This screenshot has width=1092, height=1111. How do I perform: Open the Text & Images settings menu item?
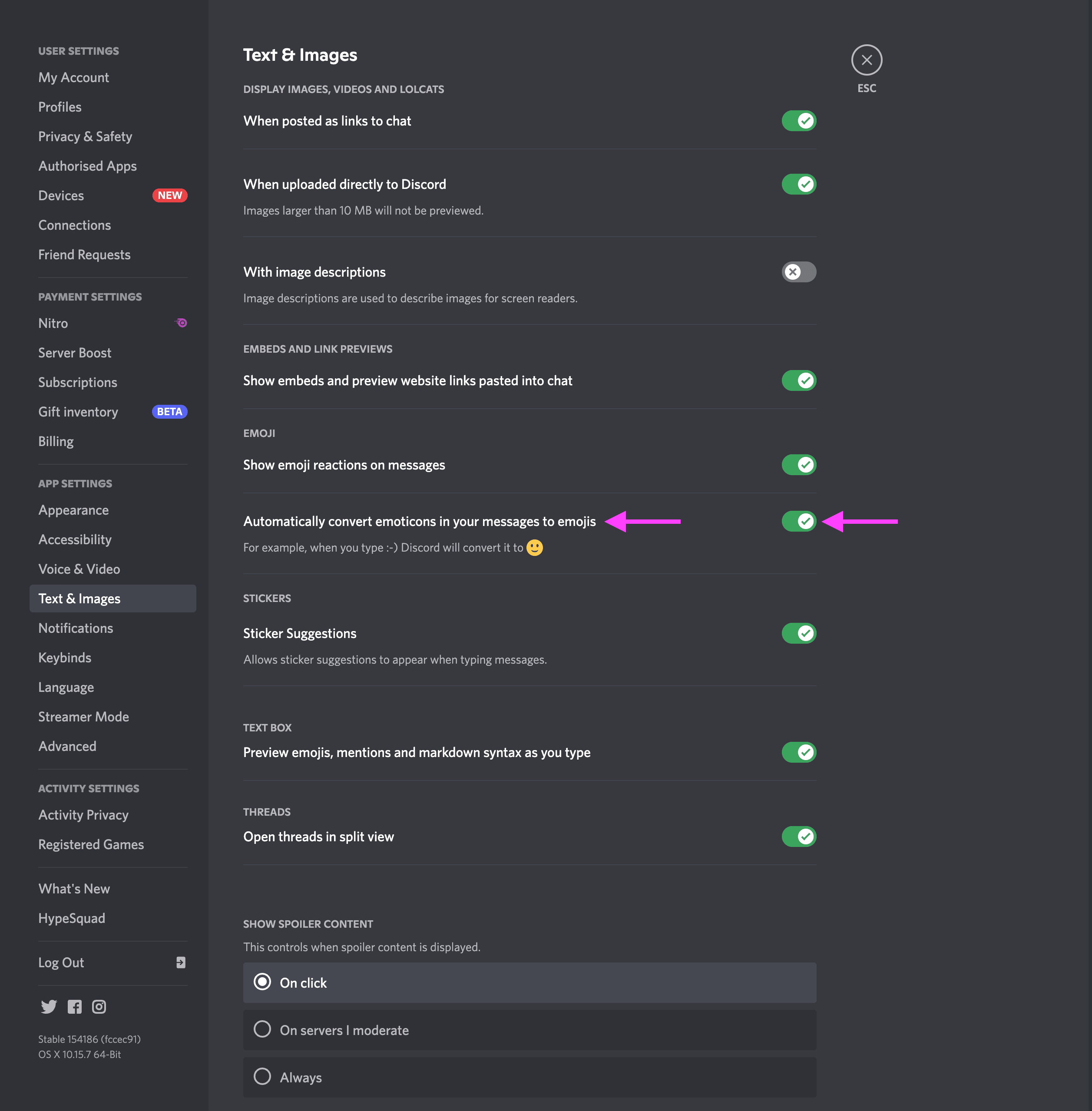(79, 598)
